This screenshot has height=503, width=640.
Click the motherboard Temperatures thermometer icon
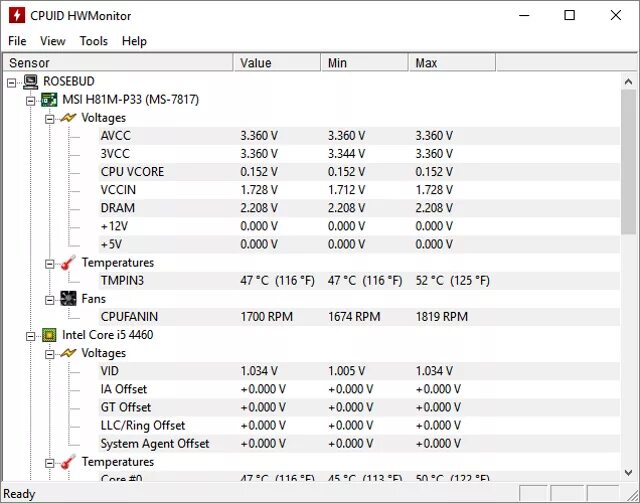pyautogui.click(x=68, y=263)
